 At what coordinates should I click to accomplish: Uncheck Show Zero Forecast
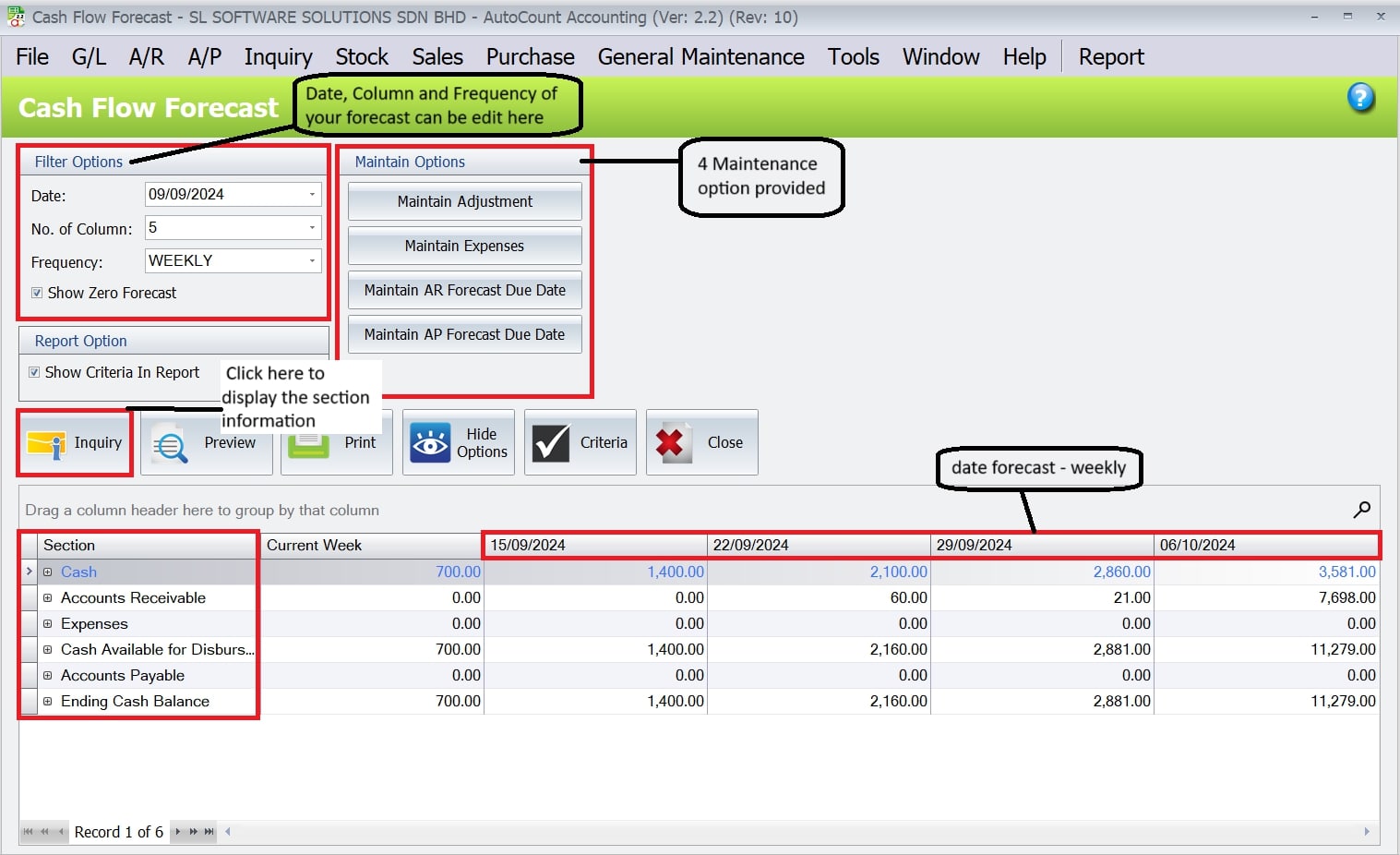pos(37,293)
